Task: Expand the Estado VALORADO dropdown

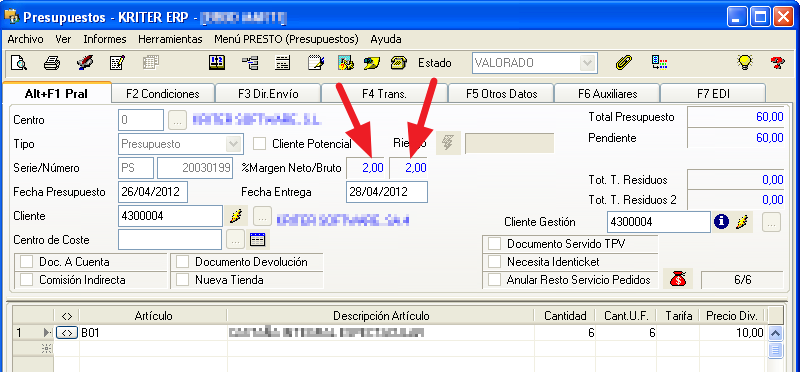Action: click(588, 63)
